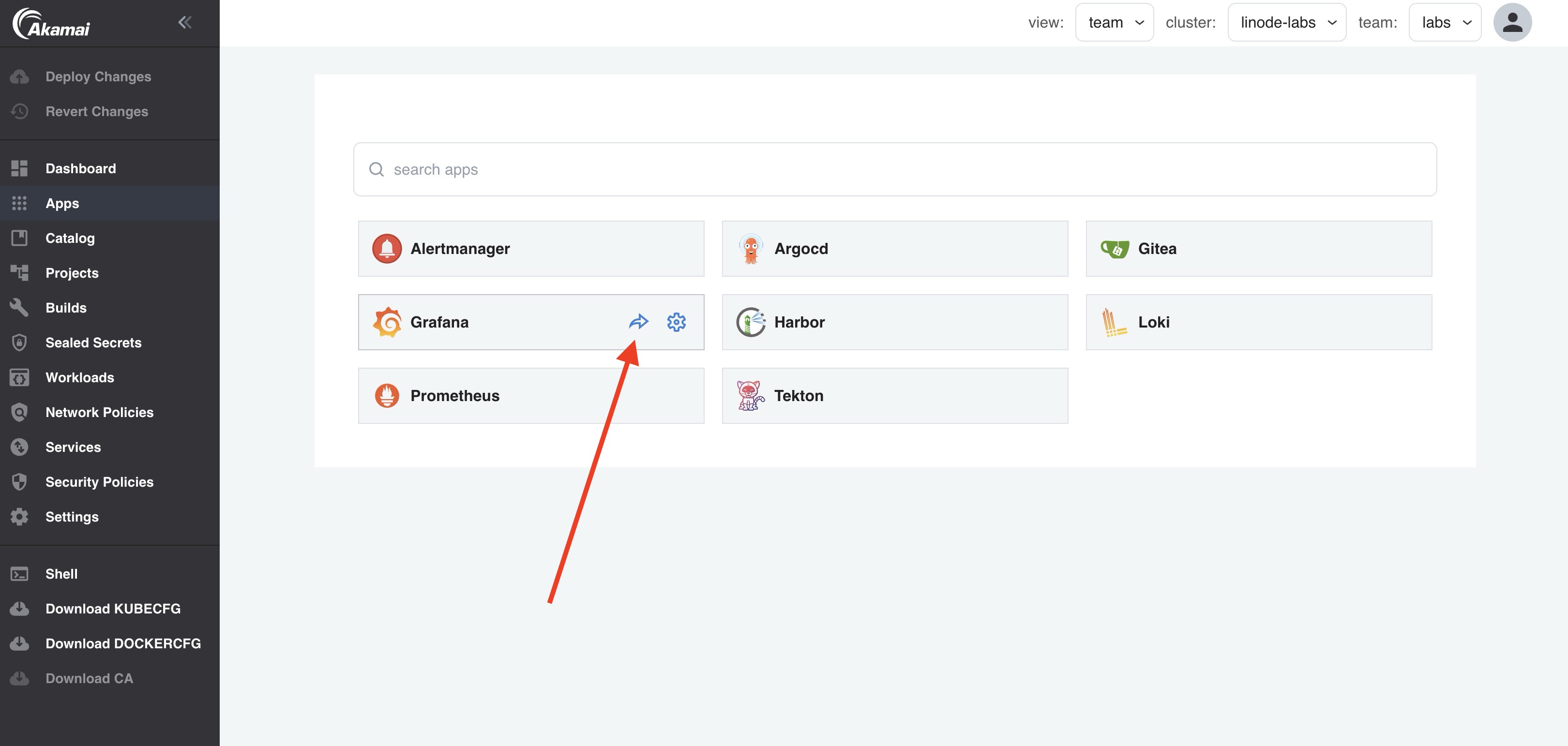Screen dimensions: 1568x746
Task: Click the Deploy Changes cloud icon
Action: 19,76
